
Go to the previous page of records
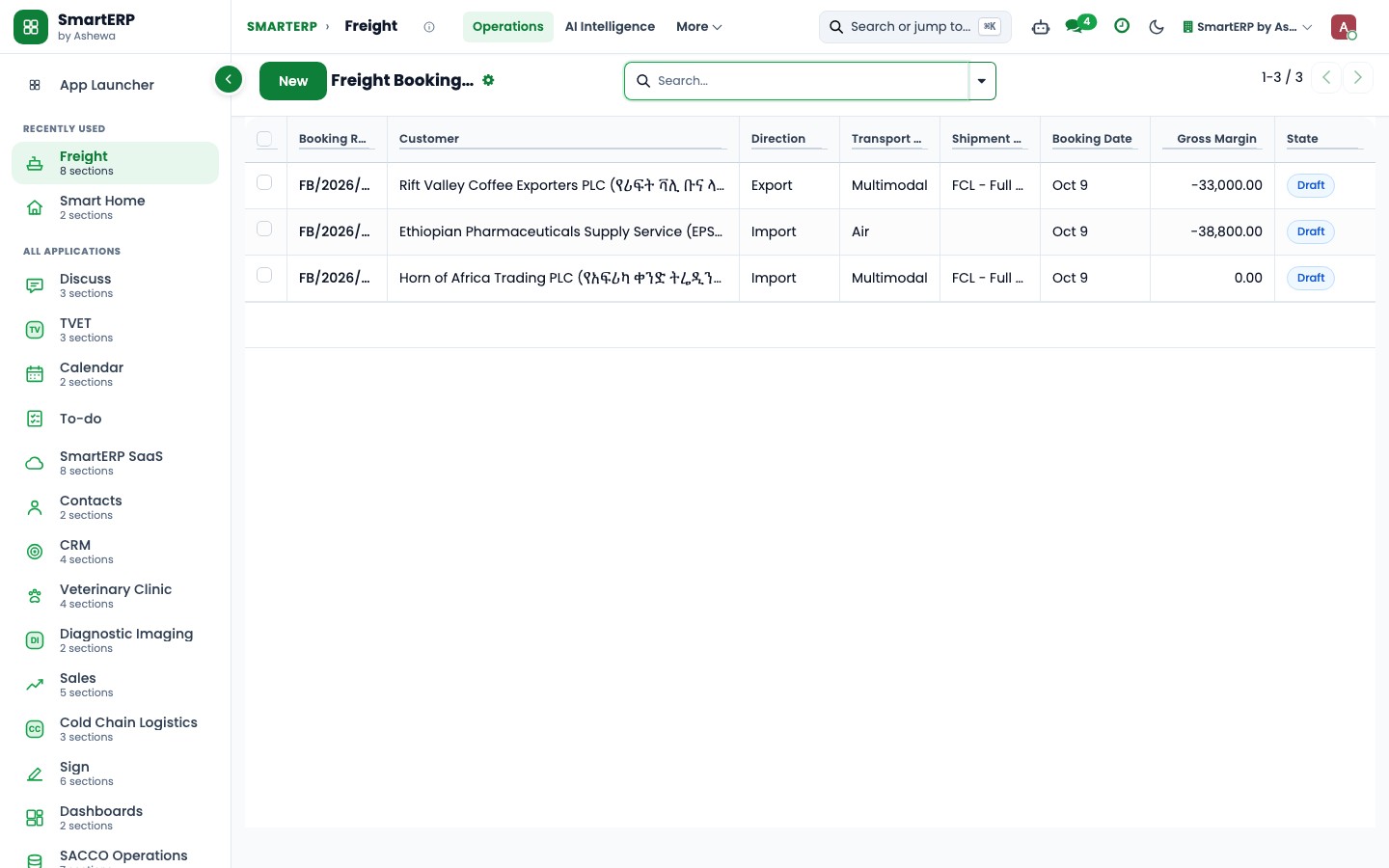(1326, 77)
